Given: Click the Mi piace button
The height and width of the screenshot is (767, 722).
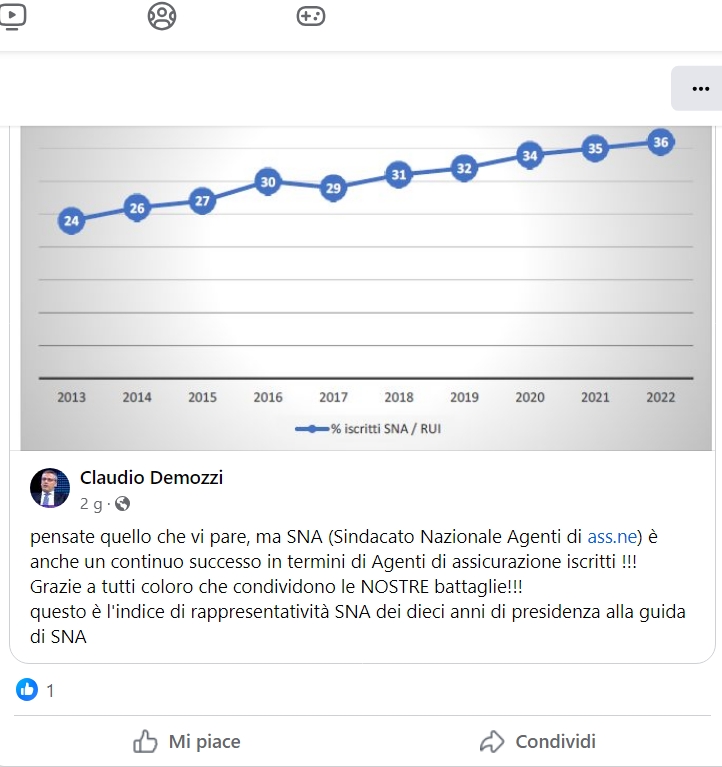Looking at the screenshot, I should (187, 742).
